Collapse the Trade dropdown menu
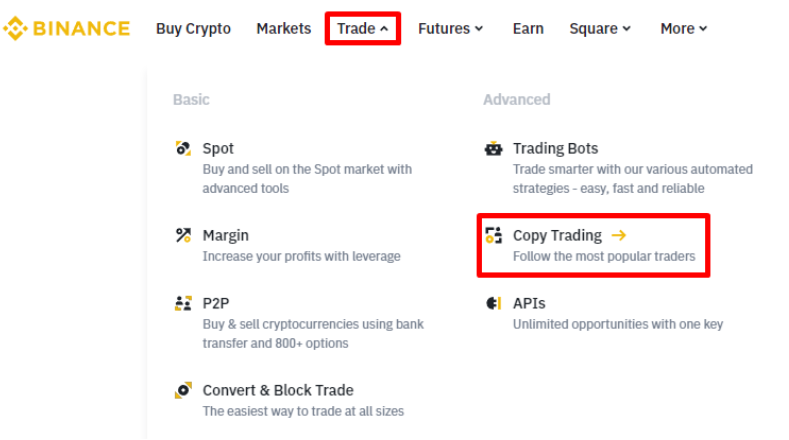Viewport: 789px width, 440px height. 362,28
